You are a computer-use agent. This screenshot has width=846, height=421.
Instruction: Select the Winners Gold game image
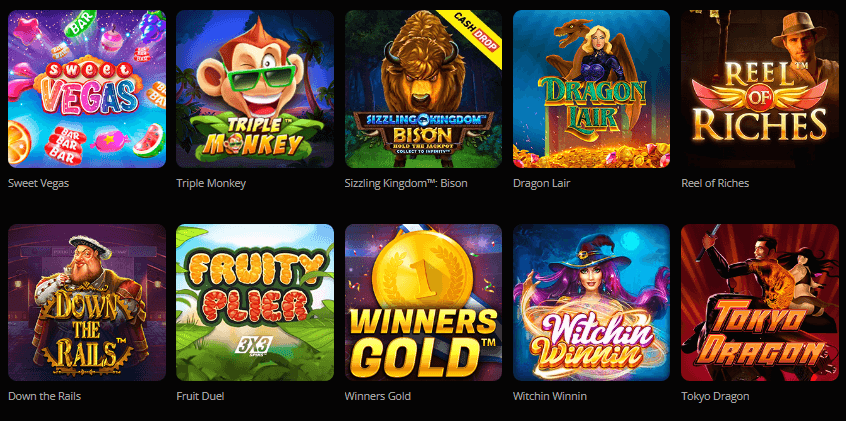tap(424, 303)
